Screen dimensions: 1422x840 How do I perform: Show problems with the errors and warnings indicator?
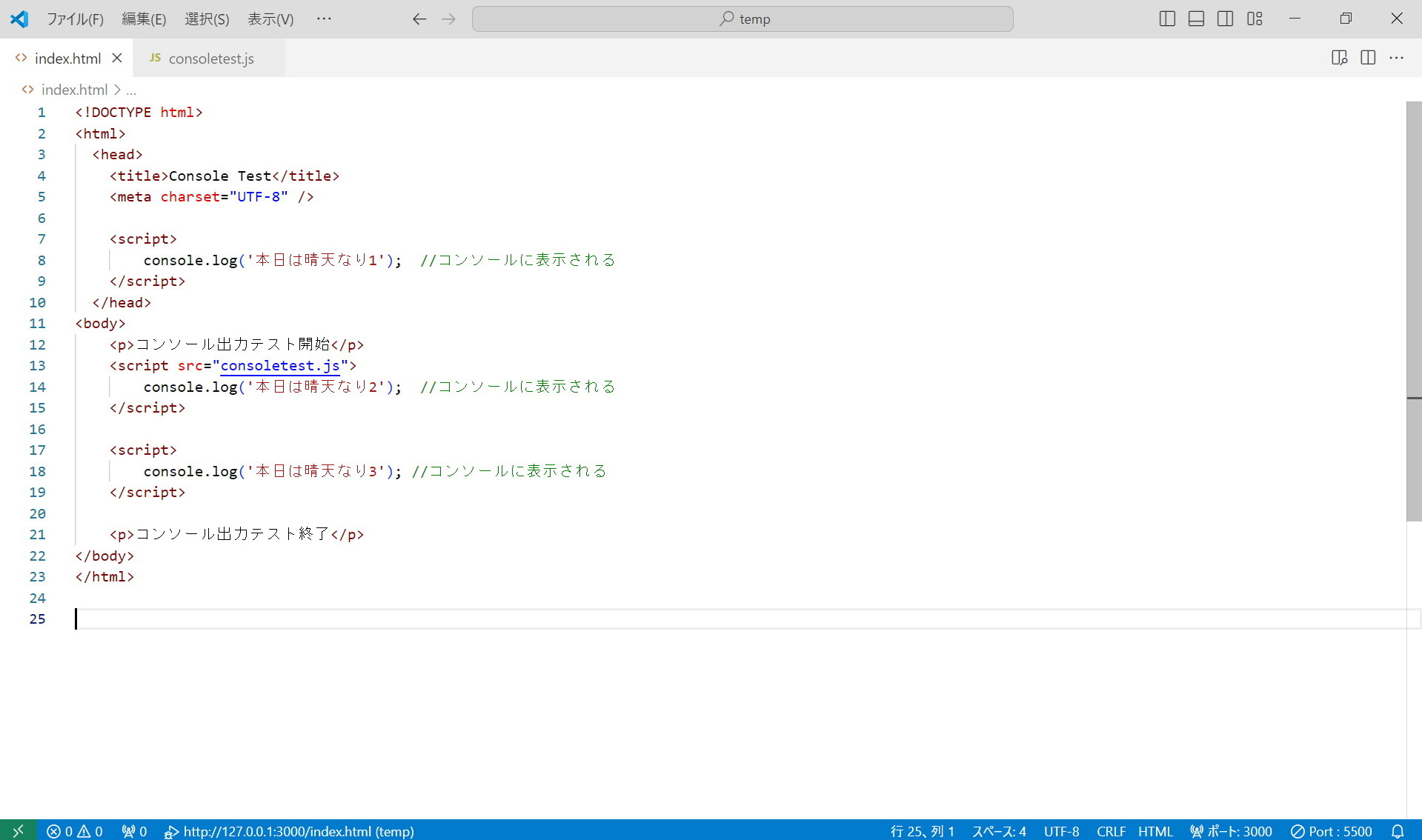75,831
